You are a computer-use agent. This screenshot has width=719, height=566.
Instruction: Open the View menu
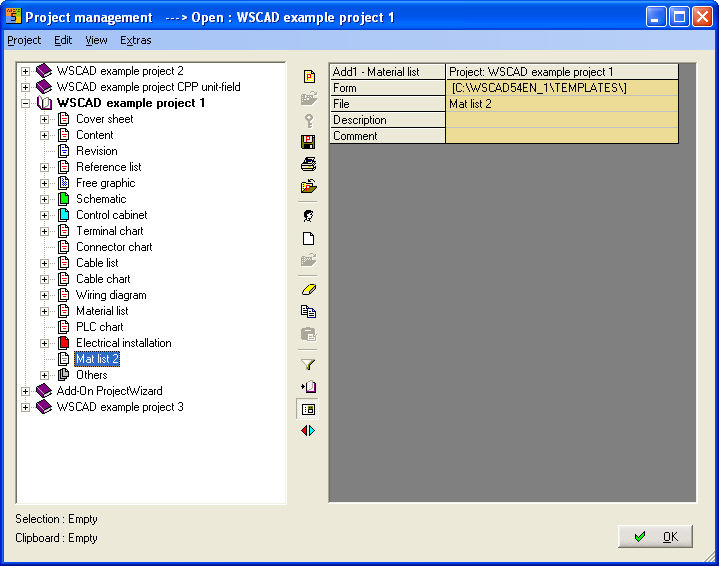96,40
